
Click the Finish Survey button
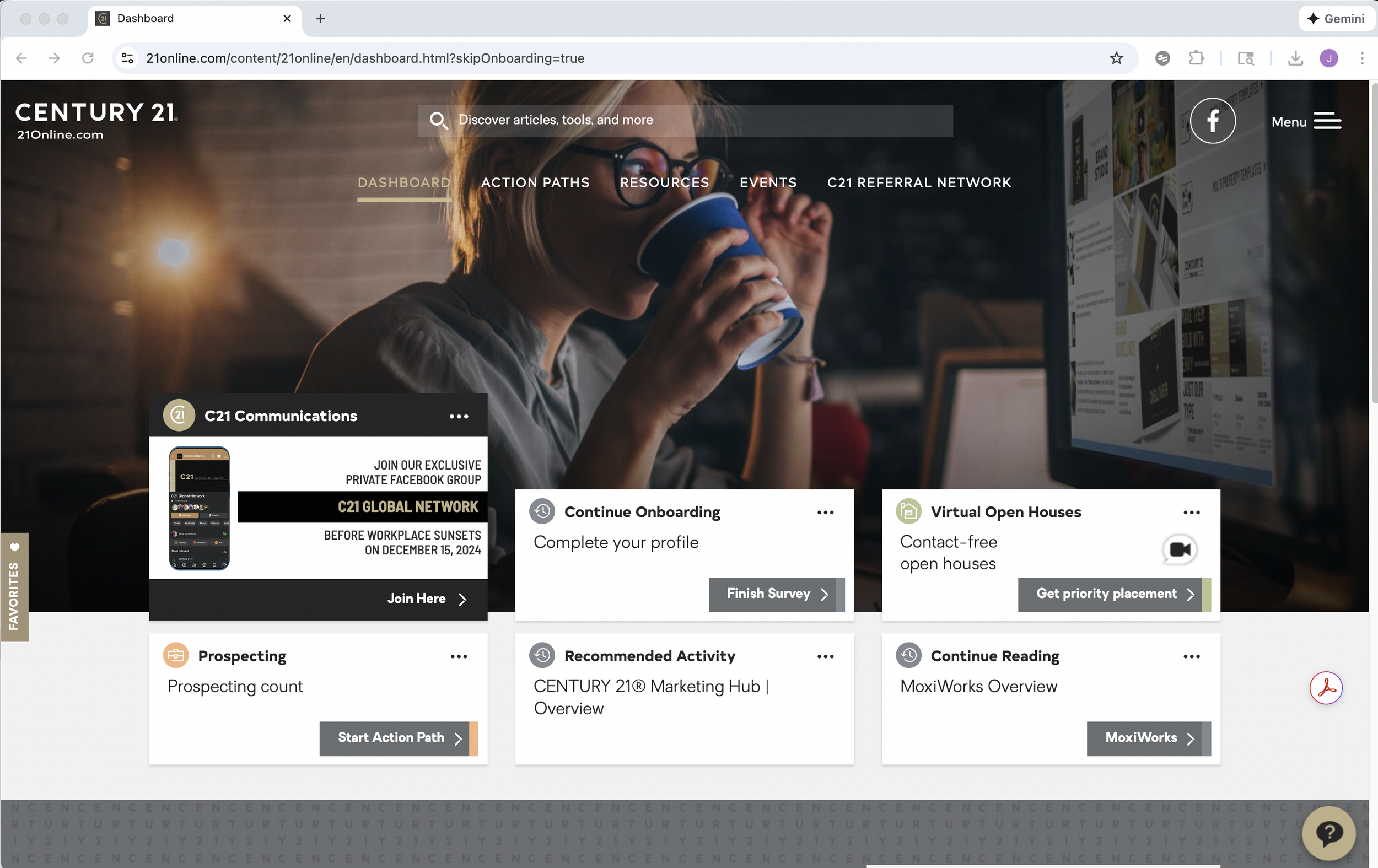(776, 594)
